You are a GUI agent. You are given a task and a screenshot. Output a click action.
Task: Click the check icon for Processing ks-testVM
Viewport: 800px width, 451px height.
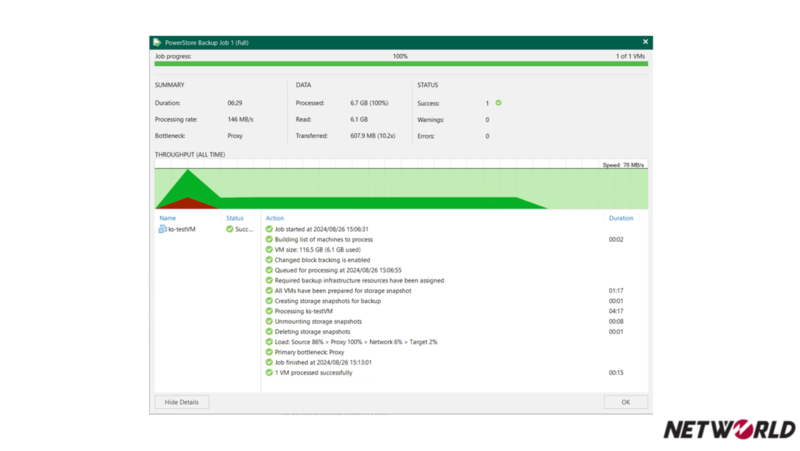pyautogui.click(x=269, y=311)
